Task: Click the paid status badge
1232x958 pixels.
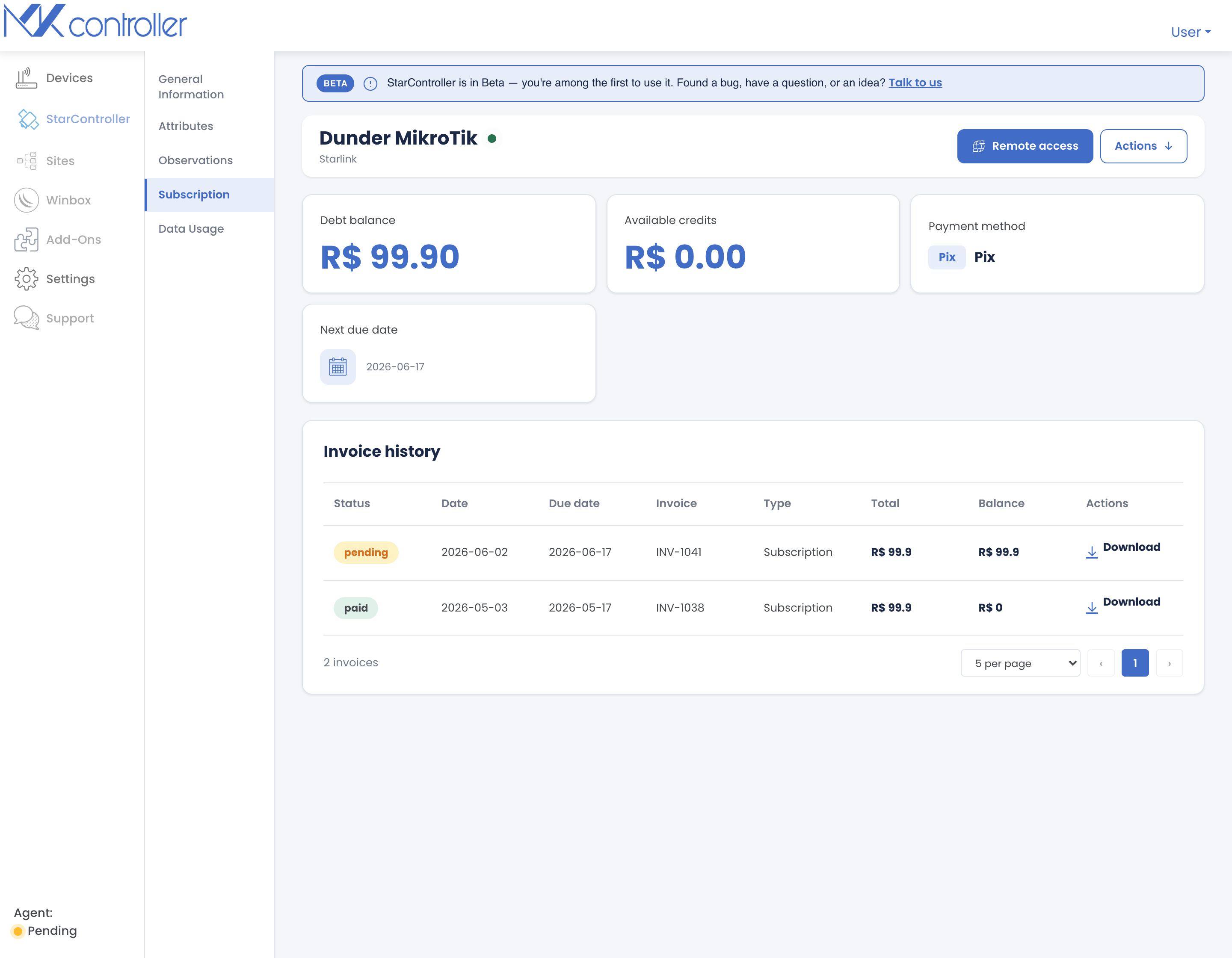Action: tap(356, 608)
